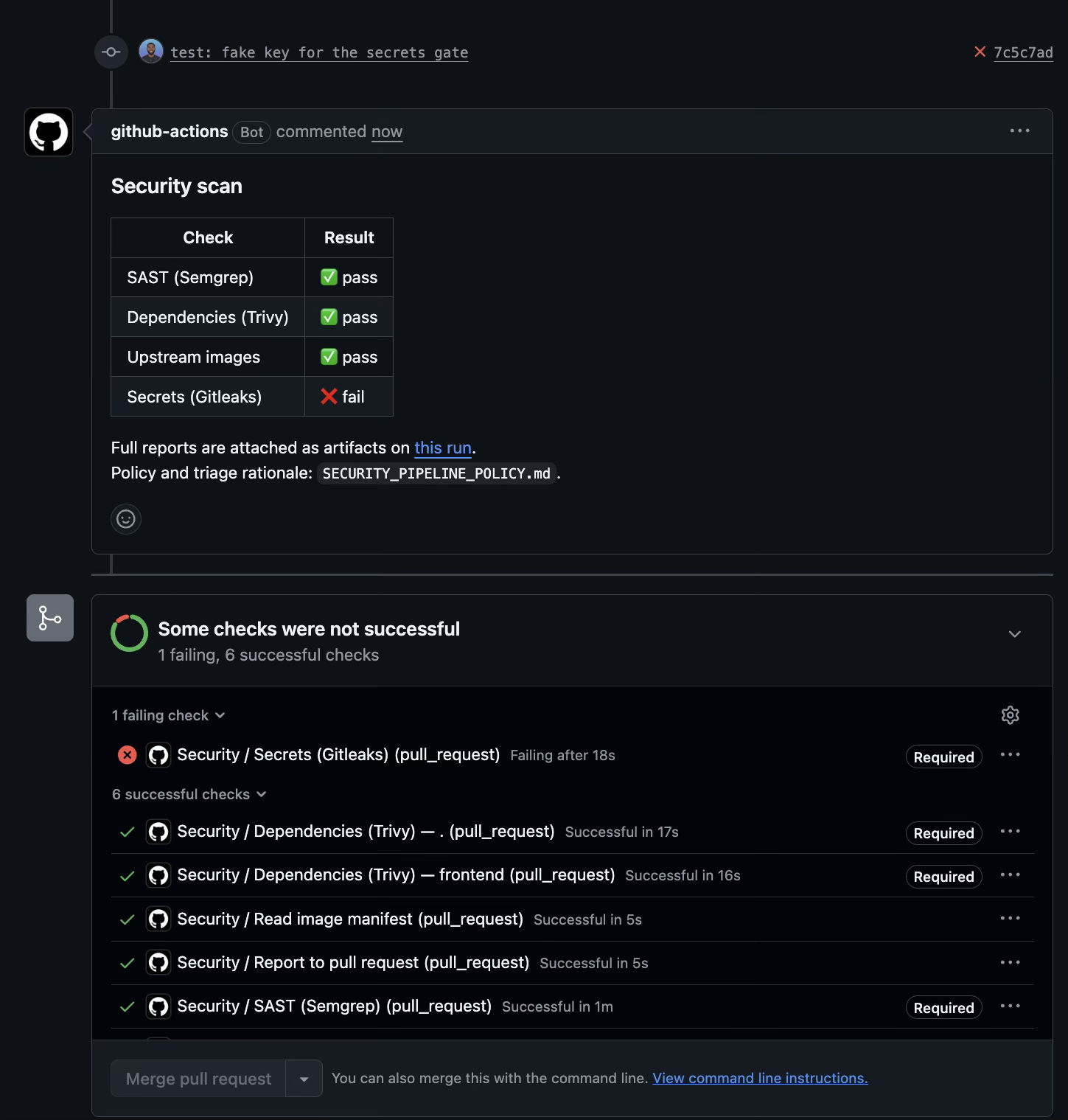The height and width of the screenshot is (1120, 1068).
Task: Open Security / SAST (Semgrep) check details
Action: point(335,1006)
